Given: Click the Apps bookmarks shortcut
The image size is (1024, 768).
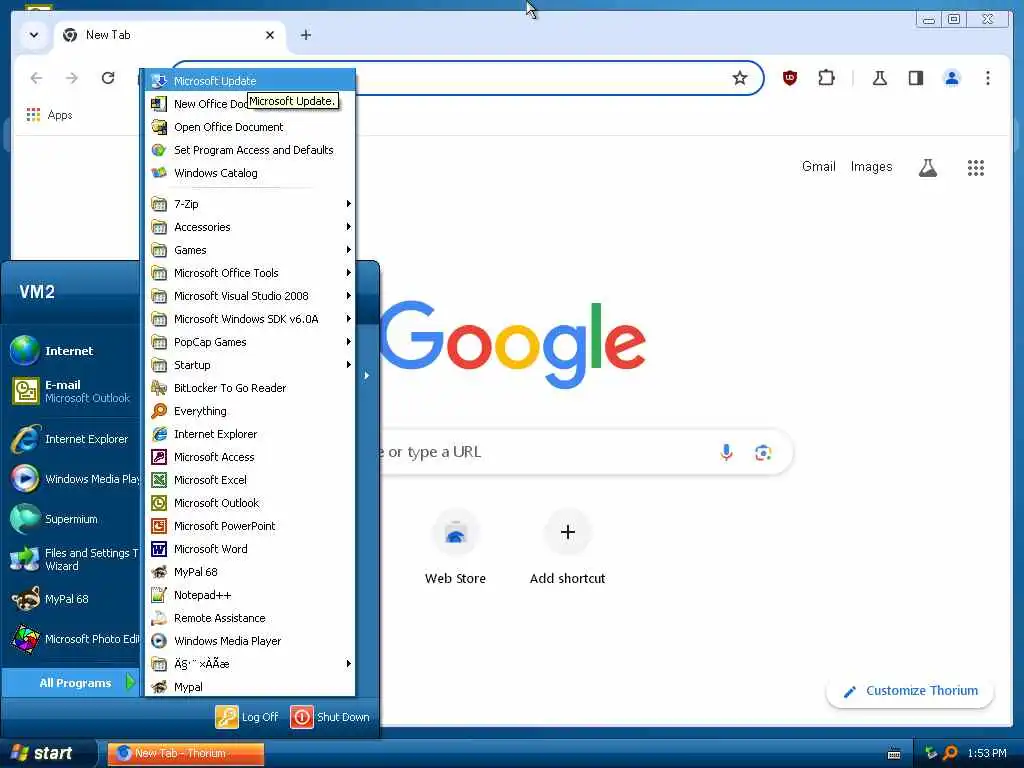Looking at the screenshot, I should click(50, 115).
